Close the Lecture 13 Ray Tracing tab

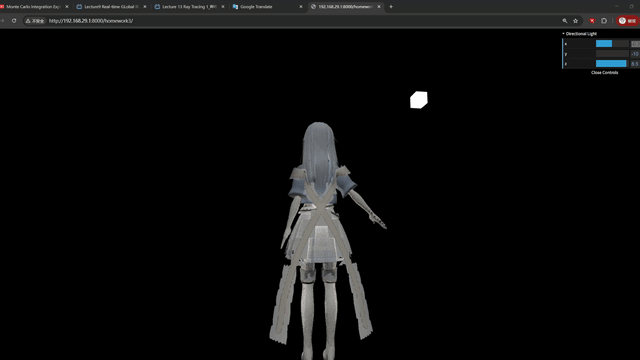pos(223,7)
